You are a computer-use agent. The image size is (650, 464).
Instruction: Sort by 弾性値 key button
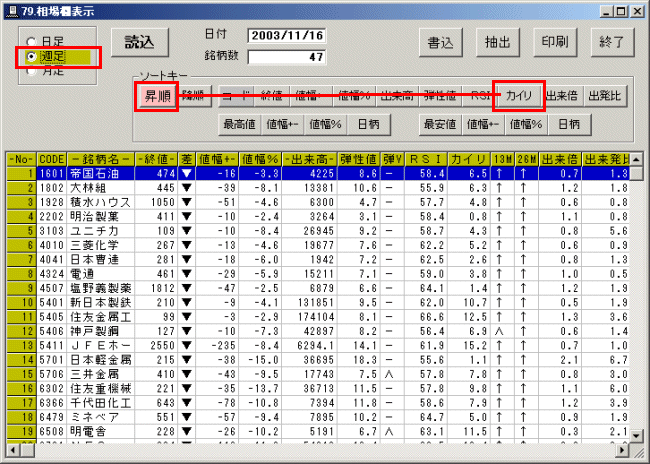coord(440,96)
